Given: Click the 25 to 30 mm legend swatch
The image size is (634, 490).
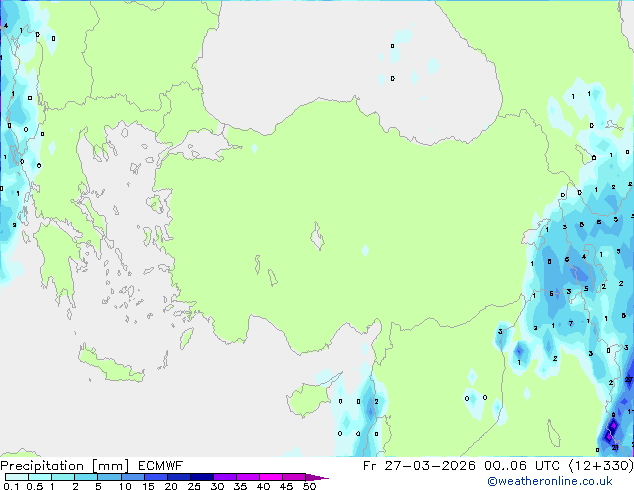Looking at the screenshot, I should click(201, 477).
